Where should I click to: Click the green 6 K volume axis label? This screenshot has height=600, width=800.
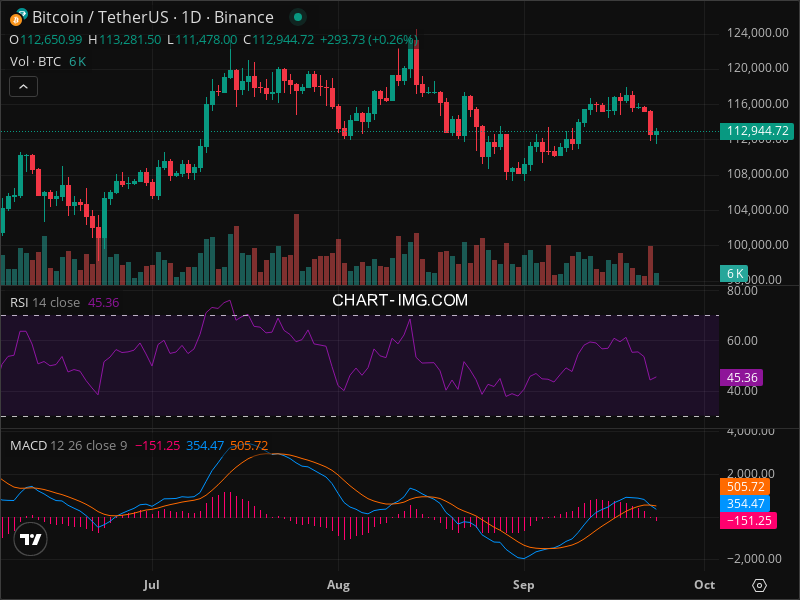(x=735, y=273)
